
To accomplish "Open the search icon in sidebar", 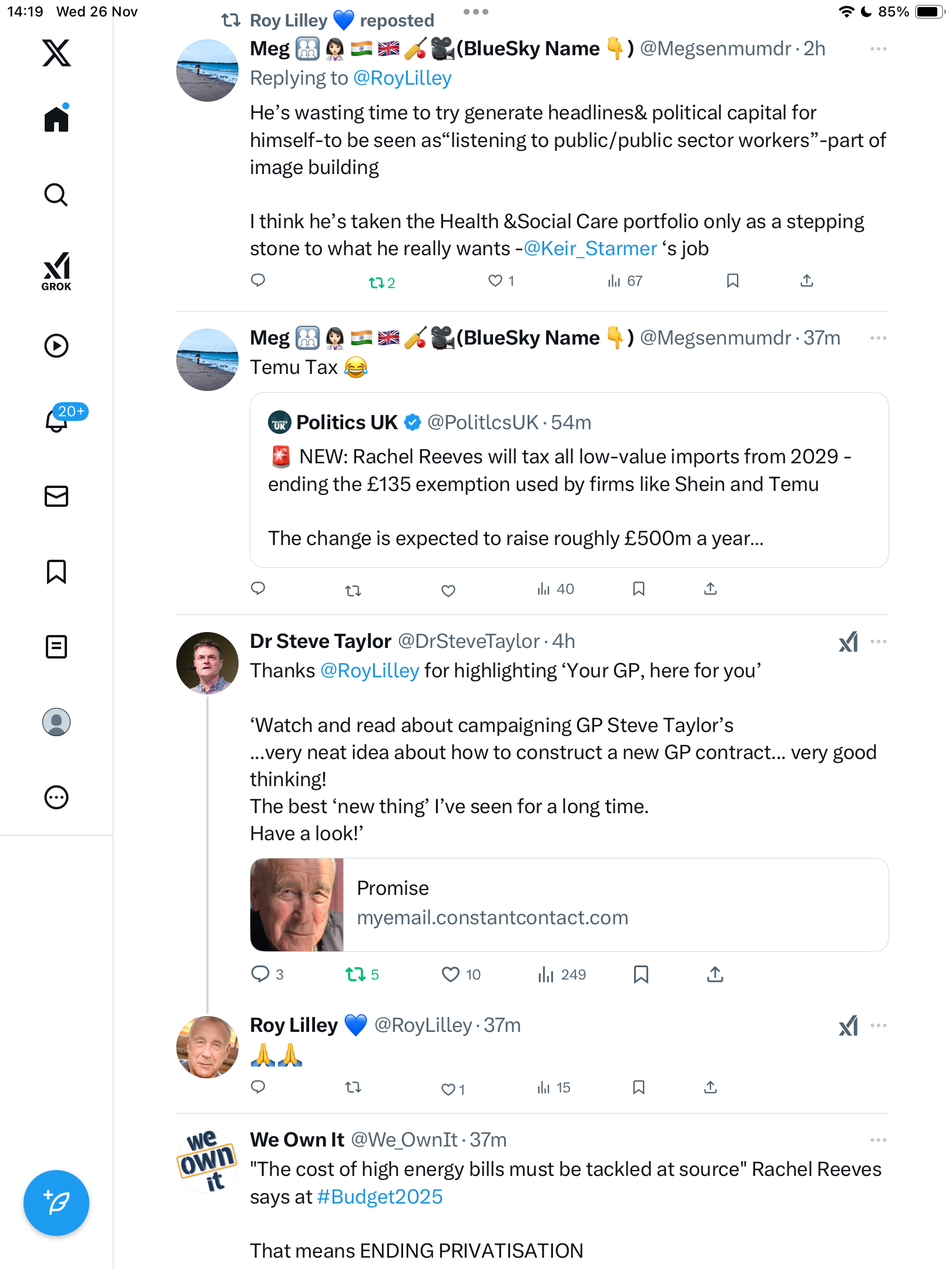I will [56, 195].
